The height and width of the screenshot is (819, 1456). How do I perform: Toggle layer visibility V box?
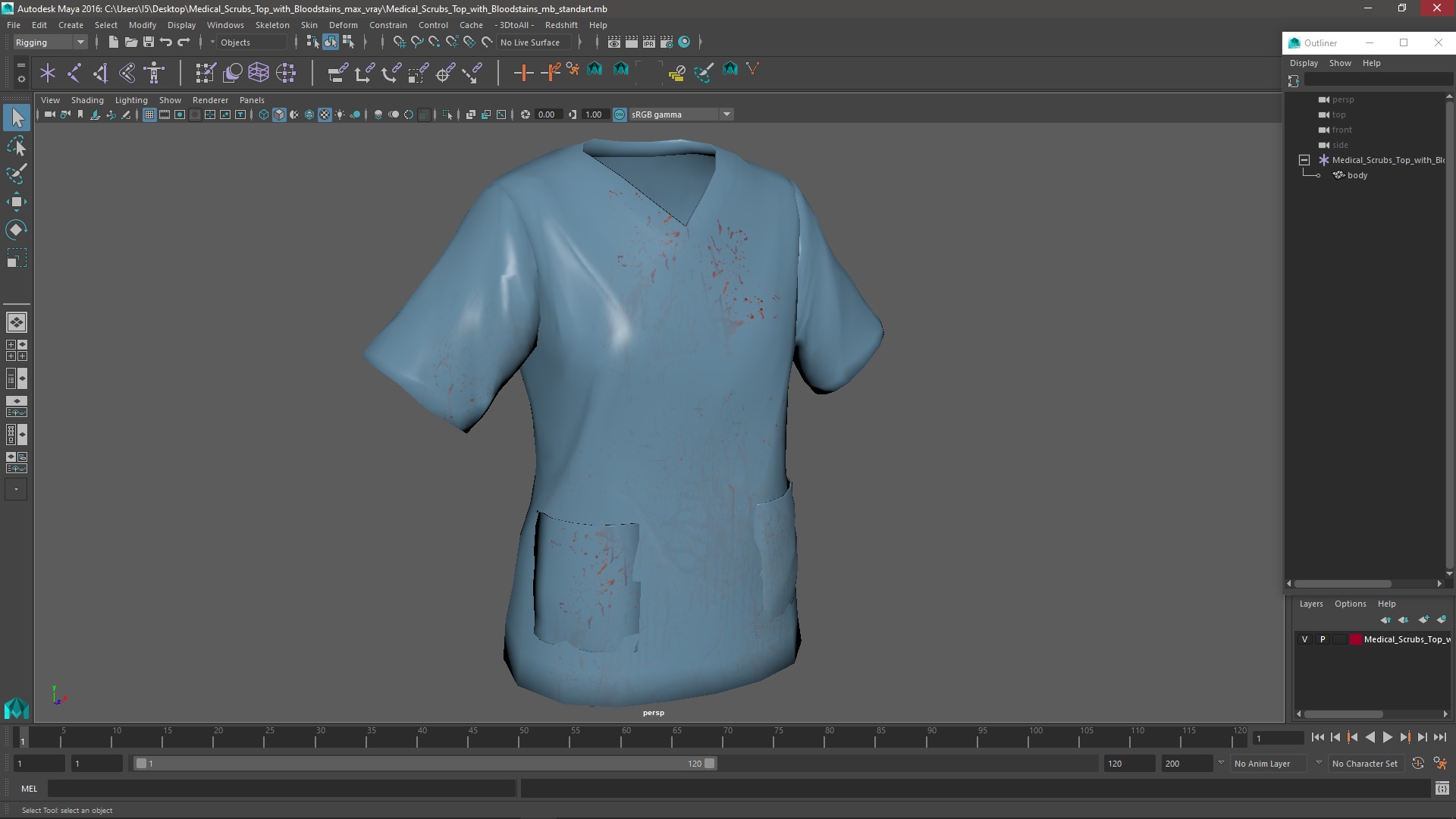click(1304, 639)
